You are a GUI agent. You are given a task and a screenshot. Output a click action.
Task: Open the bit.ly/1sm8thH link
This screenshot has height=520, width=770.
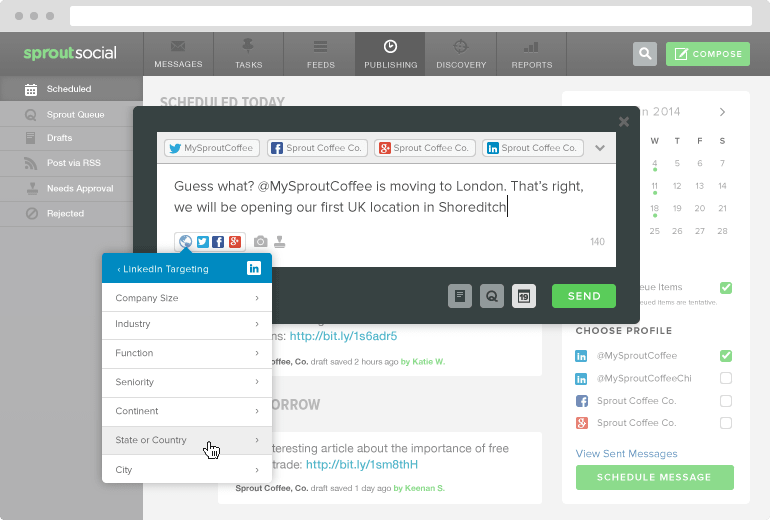(x=362, y=465)
